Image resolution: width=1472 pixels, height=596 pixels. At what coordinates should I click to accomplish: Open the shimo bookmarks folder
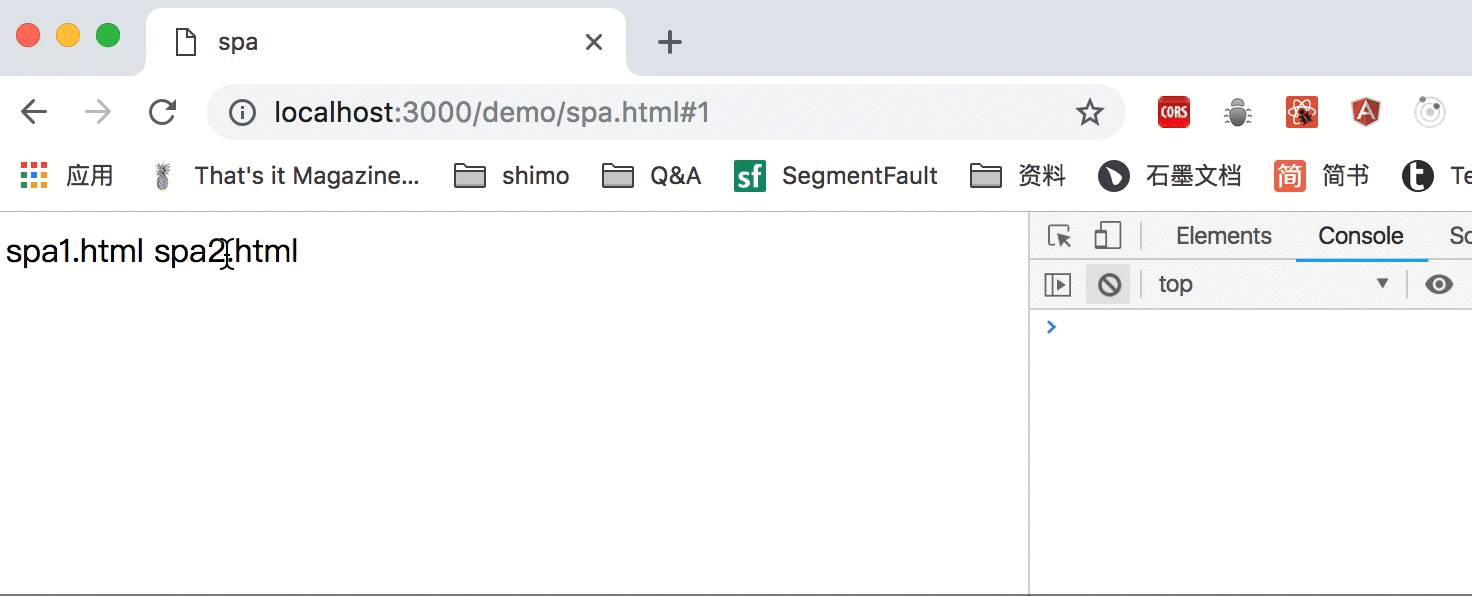click(512, 176)
